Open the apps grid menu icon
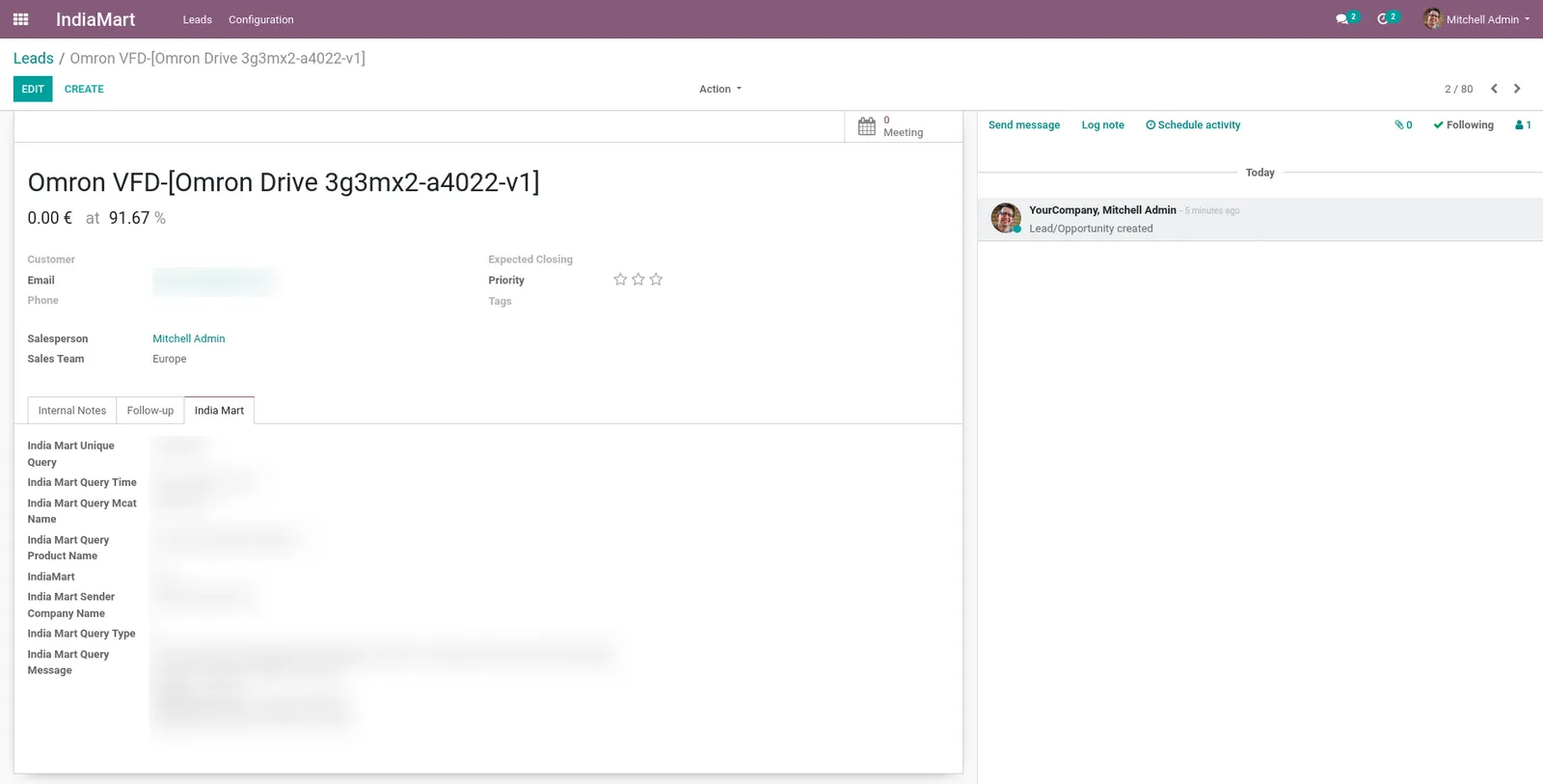 [x=20, y=19]
